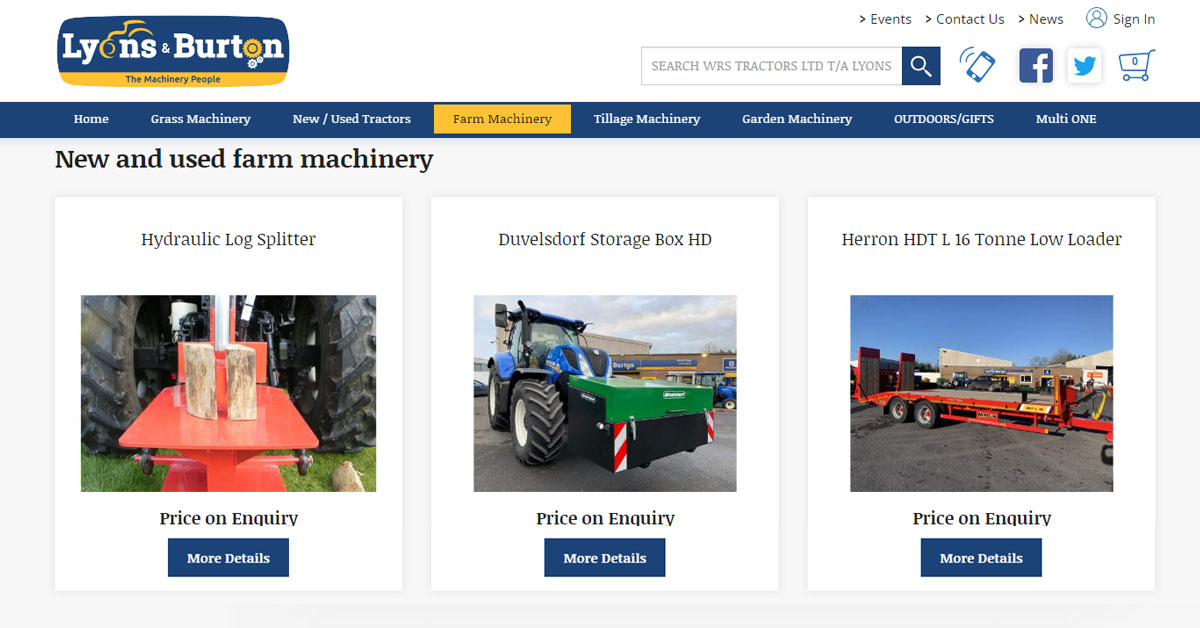Open Garden Machinery menu item

pos(797,119)
